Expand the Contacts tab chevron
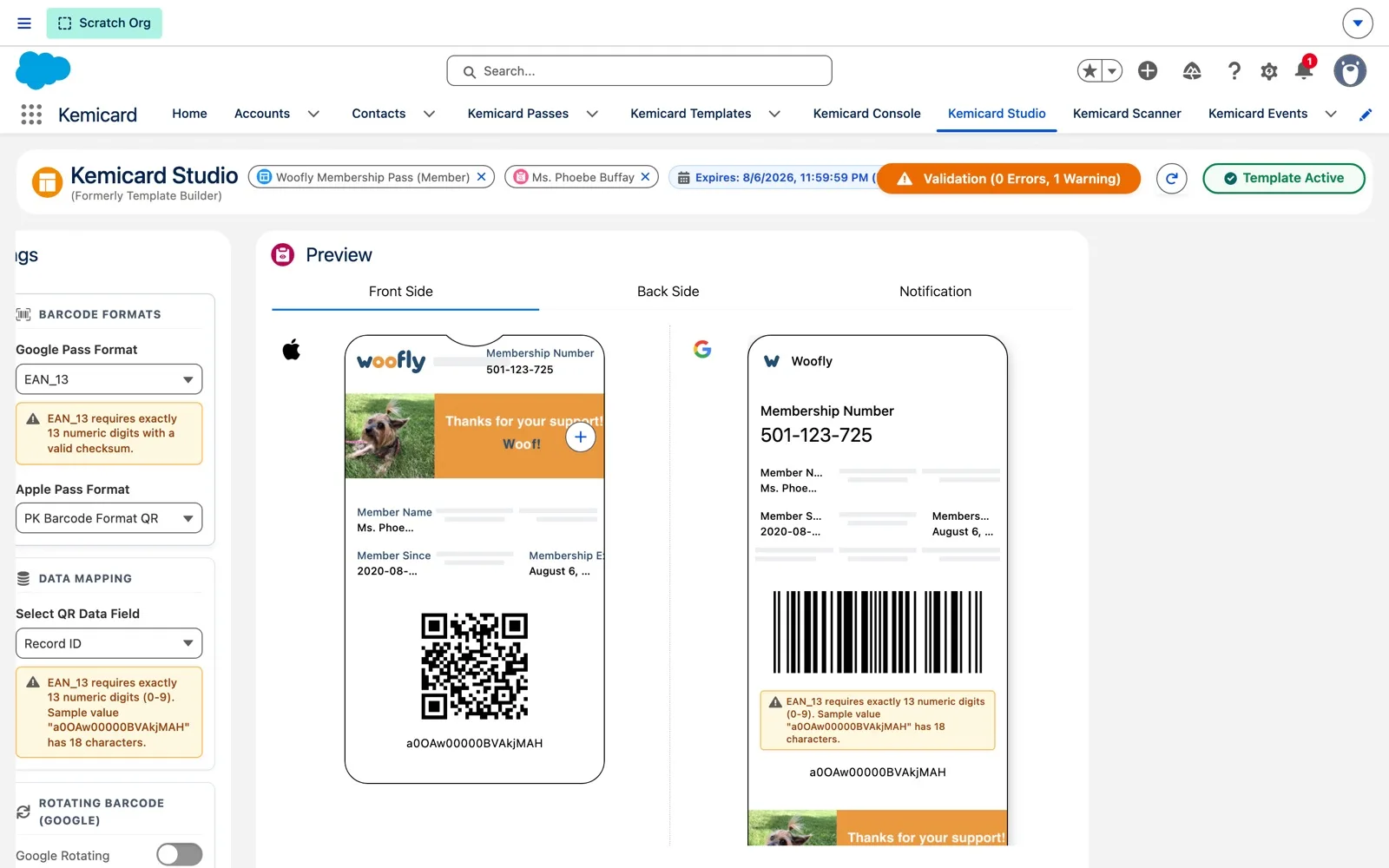 click(429, 114)
